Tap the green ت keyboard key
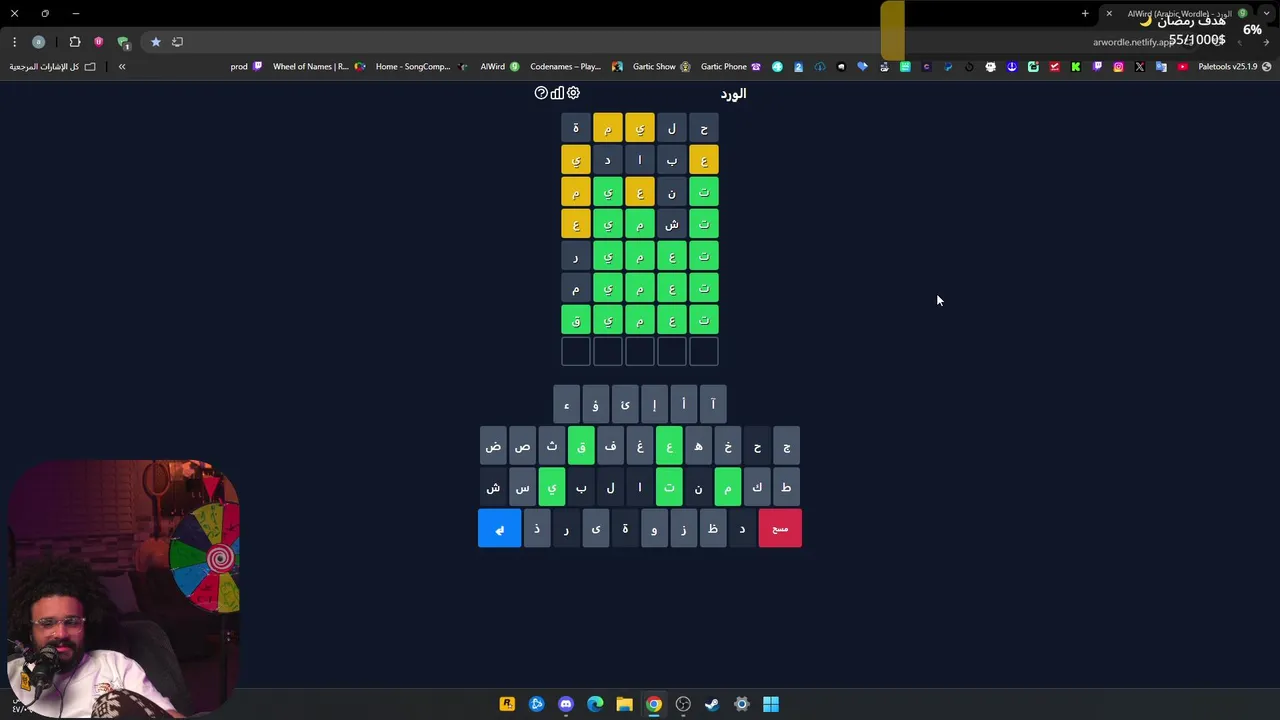This screenshot has height=720, width=1280. point(669,487)
